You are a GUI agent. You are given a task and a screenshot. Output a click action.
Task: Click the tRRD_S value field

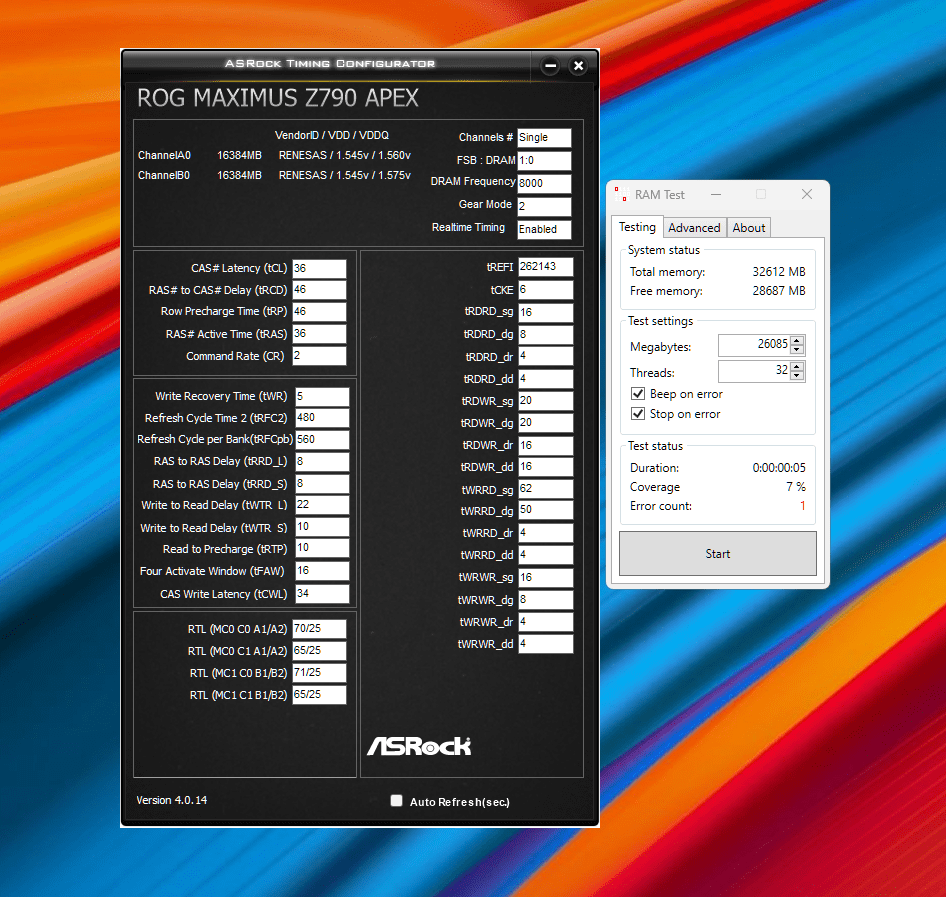(322, 484)
